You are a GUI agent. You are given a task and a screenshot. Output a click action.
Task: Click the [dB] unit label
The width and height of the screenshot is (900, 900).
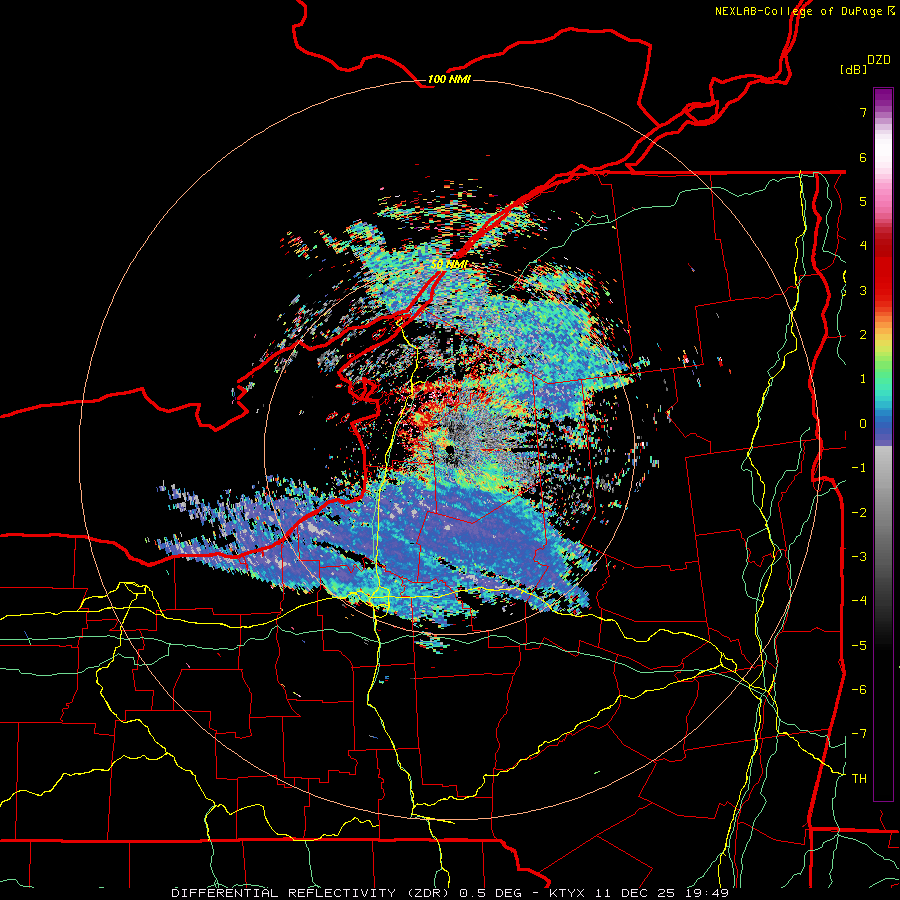853,69
